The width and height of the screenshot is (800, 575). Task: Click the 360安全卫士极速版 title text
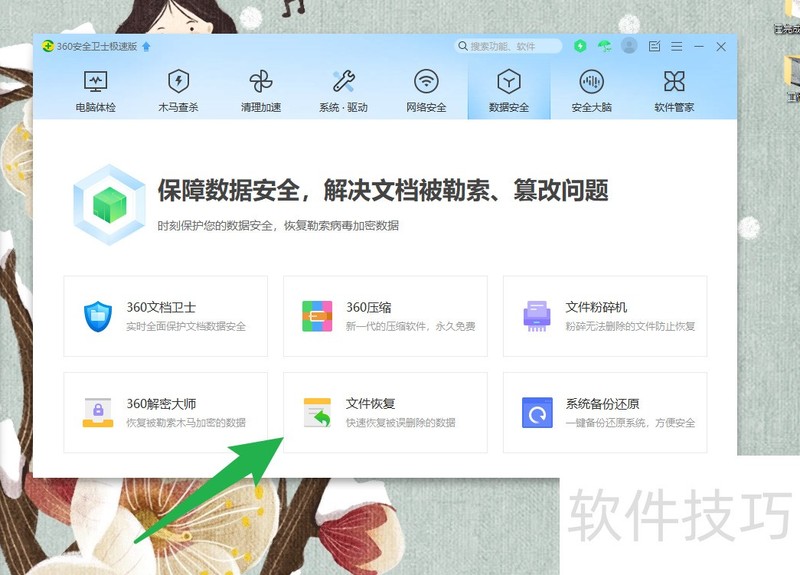pyautogui.click(x=97, y=46)
